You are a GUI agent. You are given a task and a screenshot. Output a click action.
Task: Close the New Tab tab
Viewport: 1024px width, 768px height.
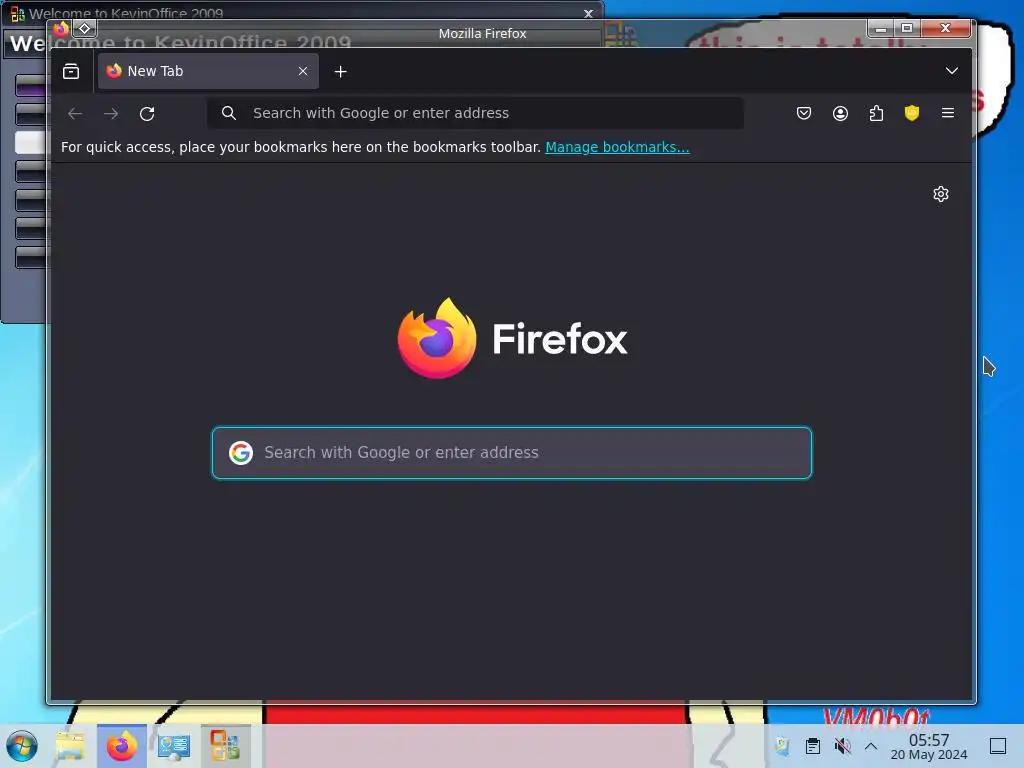tap(302, 71)
